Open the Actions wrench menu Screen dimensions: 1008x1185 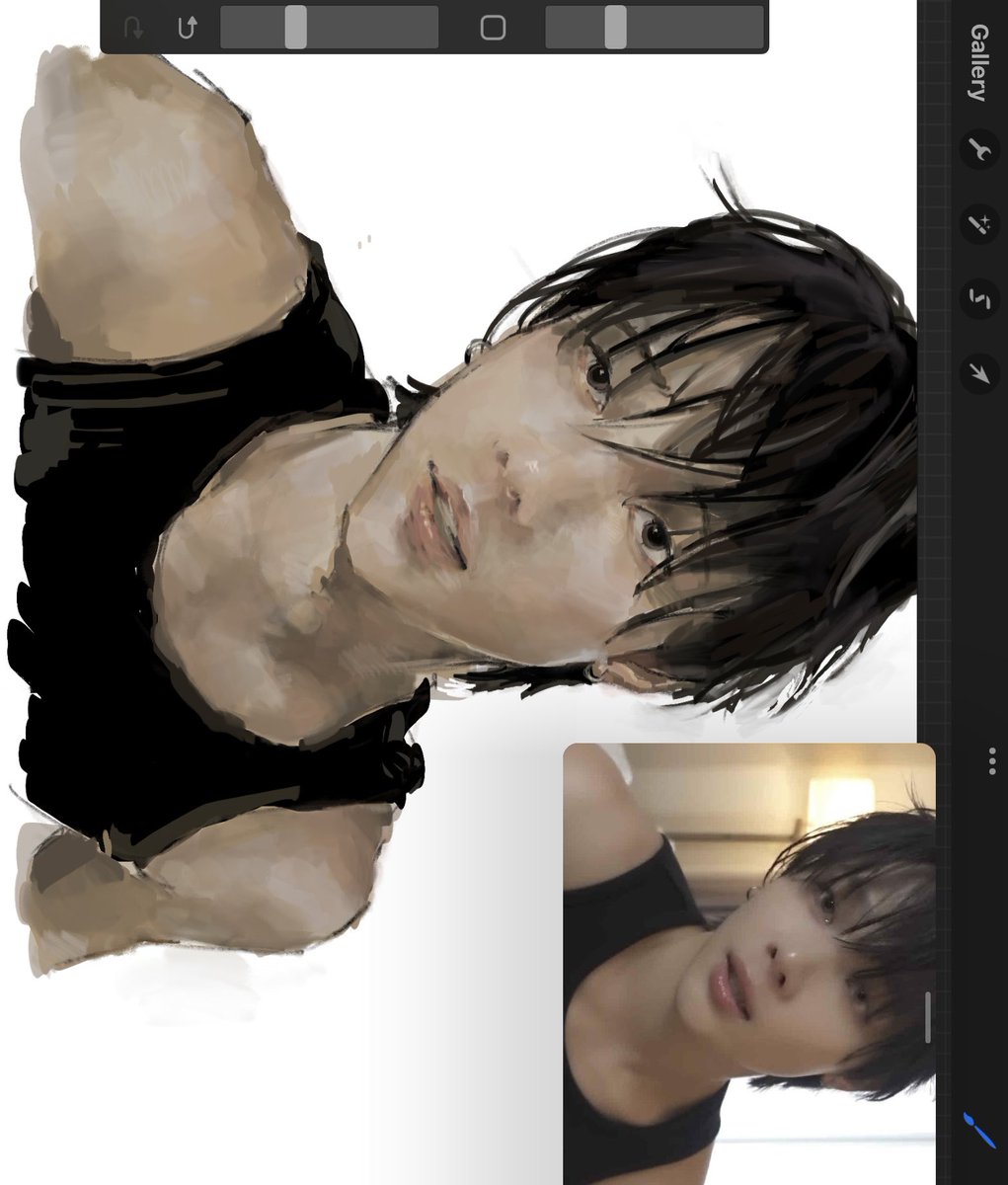[978, 150]
